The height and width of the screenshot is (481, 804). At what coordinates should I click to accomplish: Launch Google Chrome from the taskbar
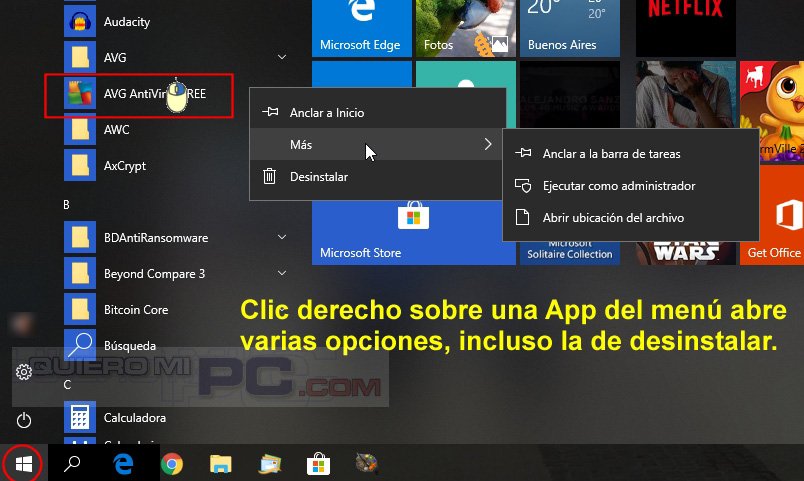pyautogui.click(x=172, y=465)
